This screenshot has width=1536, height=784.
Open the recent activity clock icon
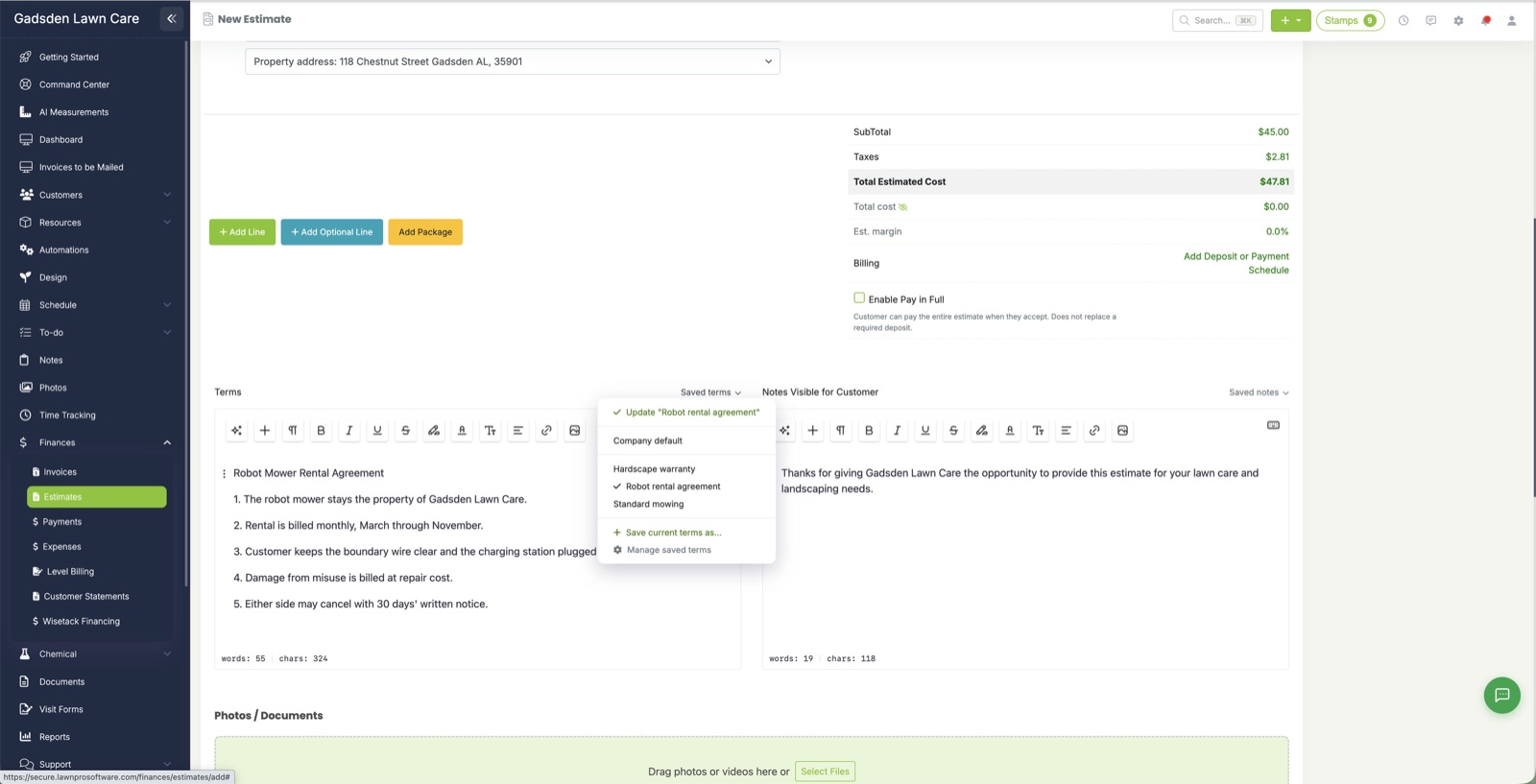[1404, 20]
